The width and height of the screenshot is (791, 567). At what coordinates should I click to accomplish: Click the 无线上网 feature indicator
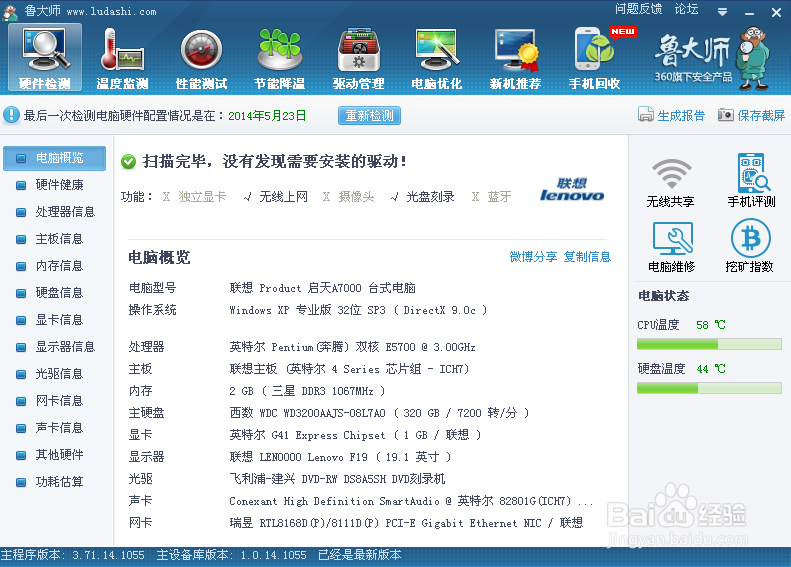point(275,197)
